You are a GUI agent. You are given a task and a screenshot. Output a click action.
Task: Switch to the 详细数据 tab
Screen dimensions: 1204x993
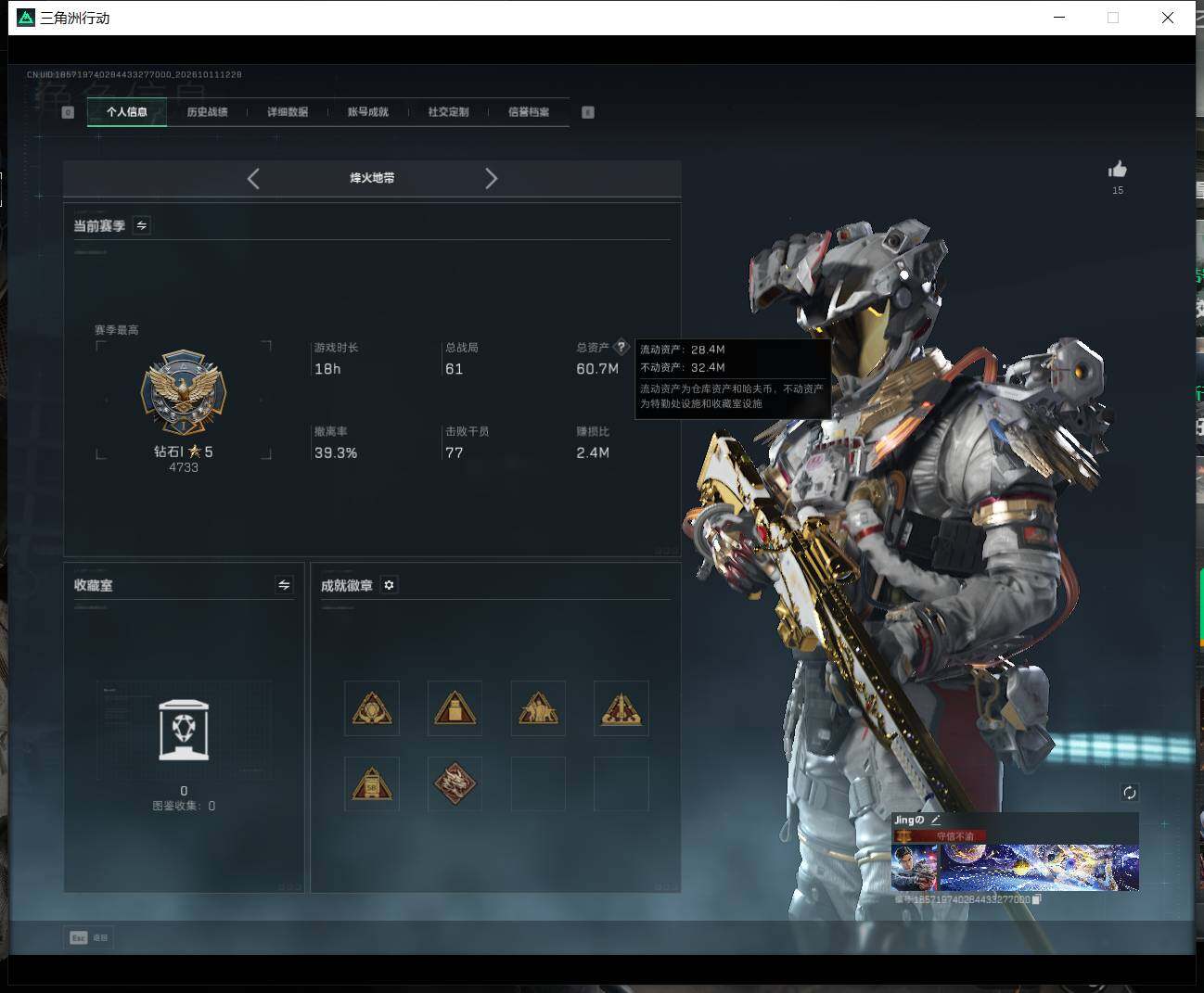pyautogui.click(x=288, y=112)
